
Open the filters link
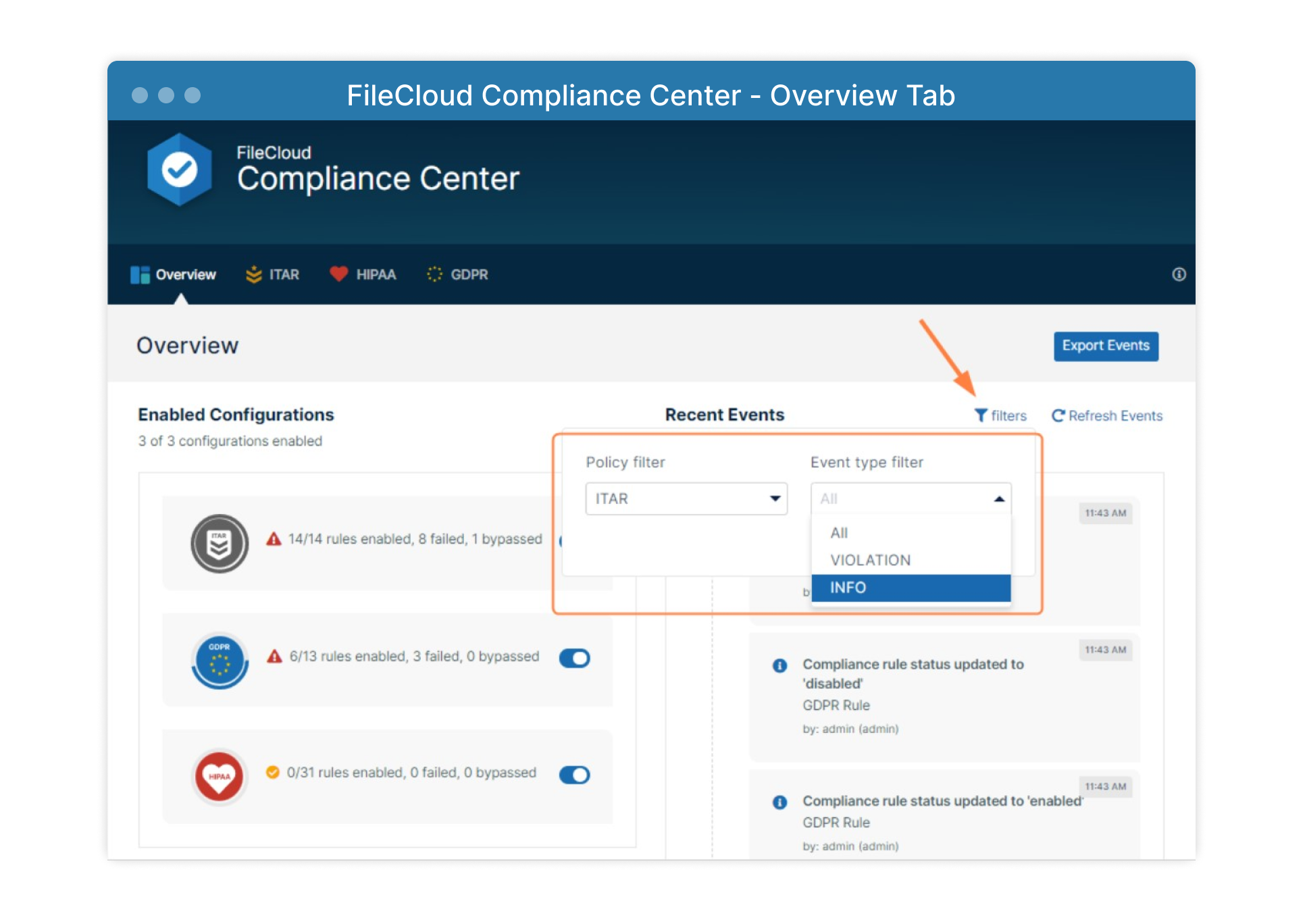tap(1000, 416)
